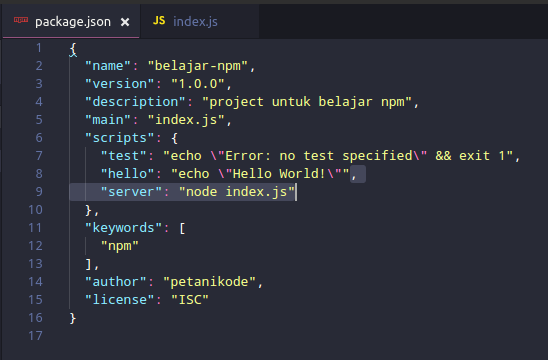Image resolution: width=548 pixels, height=360 pixels.
Task: Click the npm icon on package.json tab
Action: pyautogui.click(x=21, y=20)
